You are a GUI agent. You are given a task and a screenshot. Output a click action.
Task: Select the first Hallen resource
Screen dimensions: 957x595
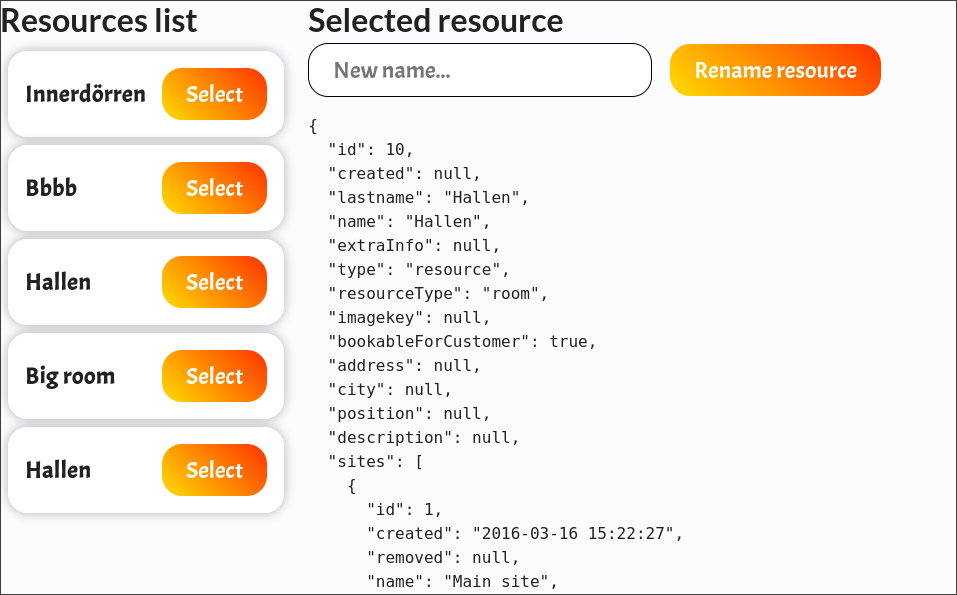[214, 282]
